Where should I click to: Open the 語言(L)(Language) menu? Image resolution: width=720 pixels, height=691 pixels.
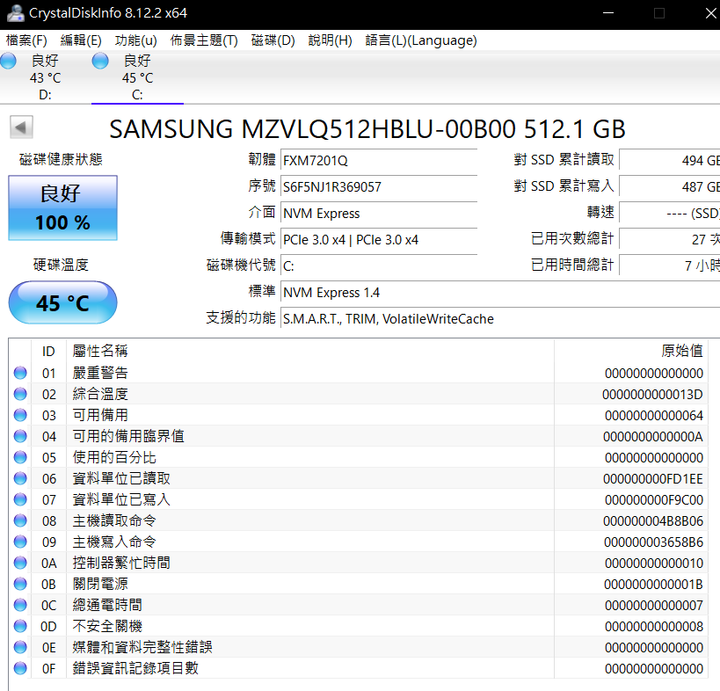pyautogui.click(x=421, y=40)
